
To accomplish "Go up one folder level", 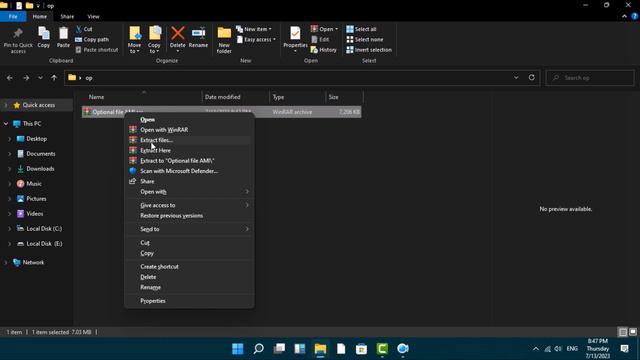I will pos(54,78).
